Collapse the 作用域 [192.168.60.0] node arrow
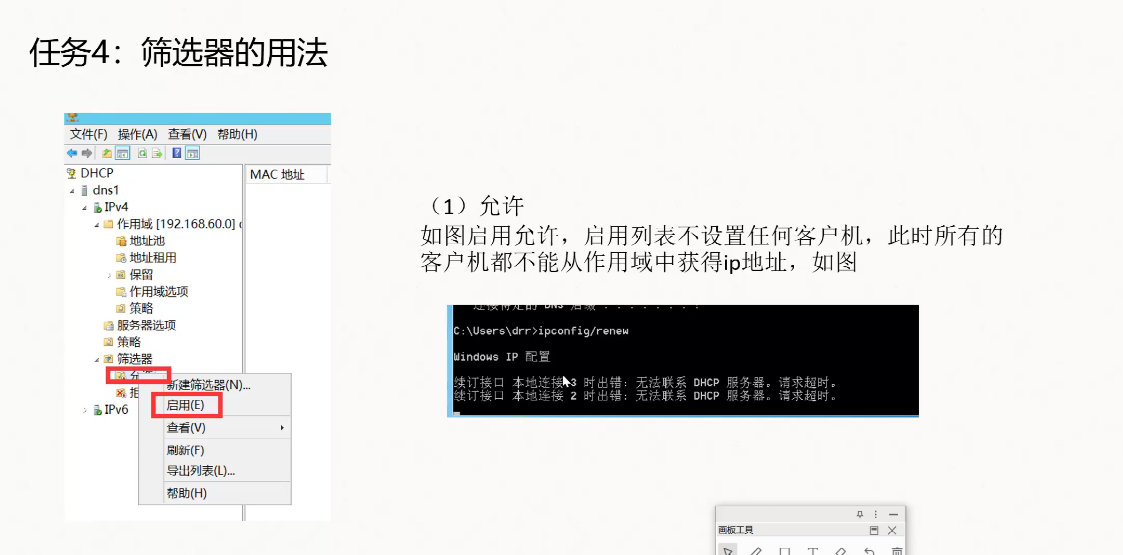Screen dimensions: 1123x555 click(97, 224)
